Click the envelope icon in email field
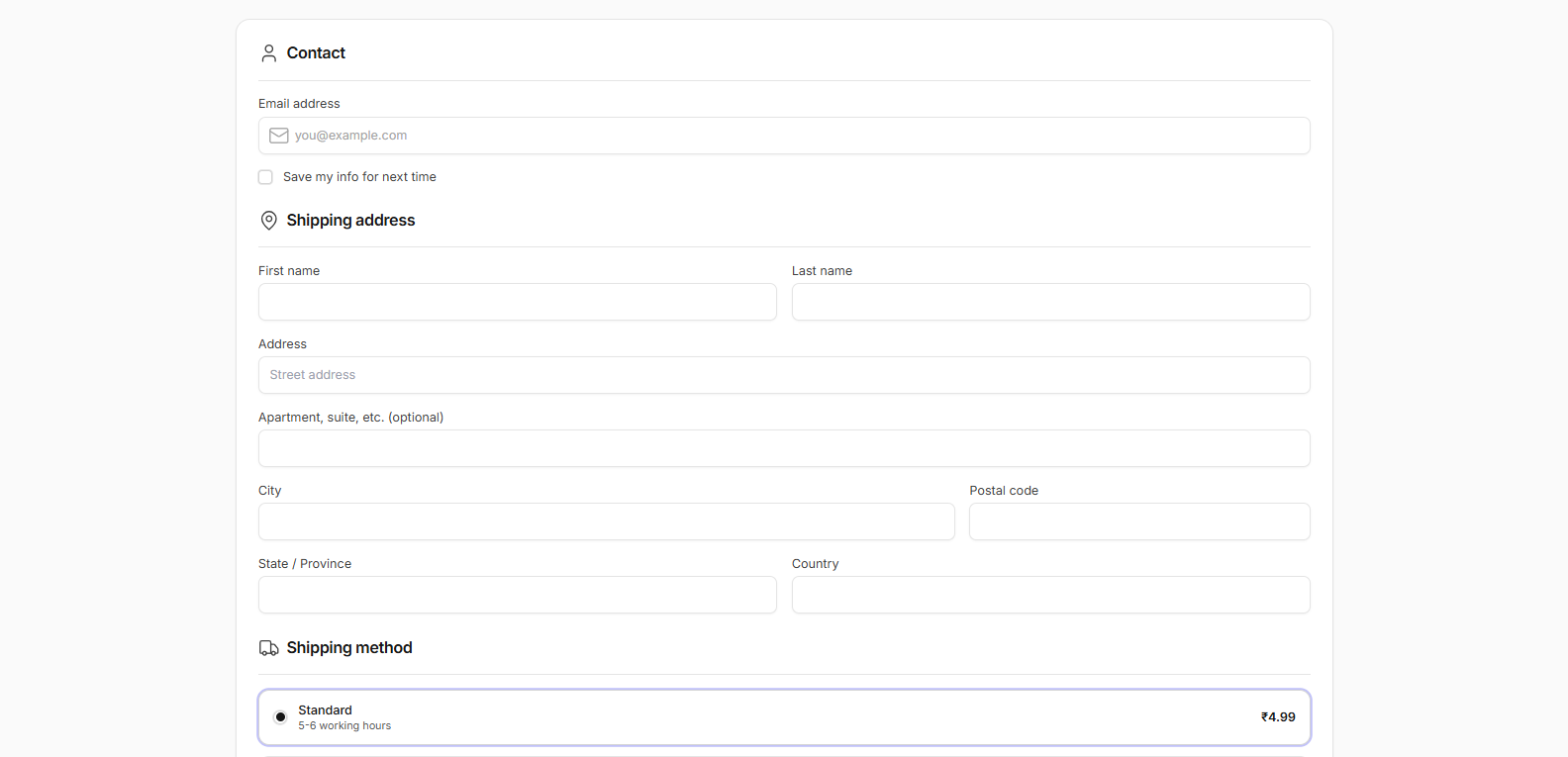Image resolution: width=1568 pixels, height=757 pixels. click(x=279, y=136)
